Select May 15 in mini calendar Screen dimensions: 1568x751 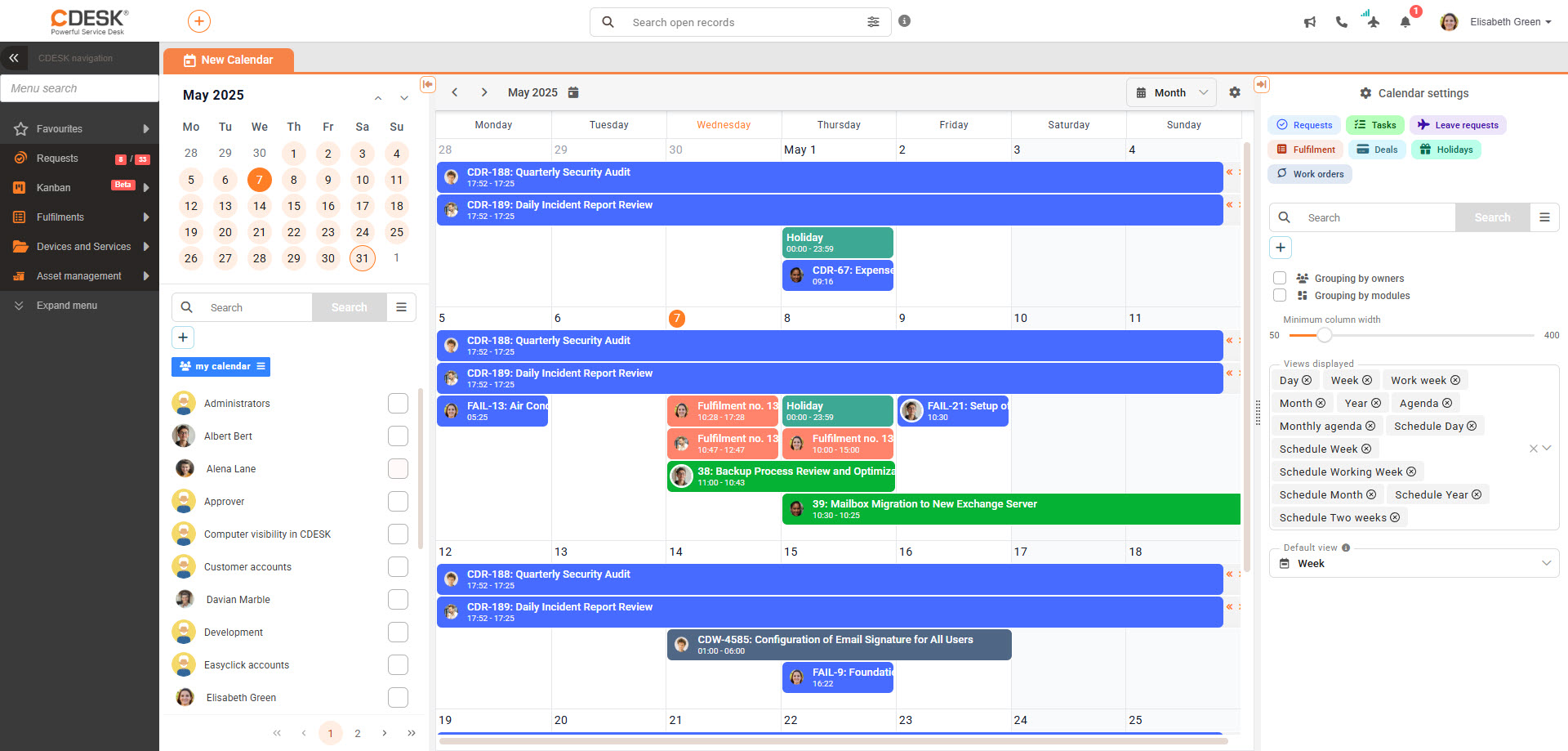pos(294,206)
